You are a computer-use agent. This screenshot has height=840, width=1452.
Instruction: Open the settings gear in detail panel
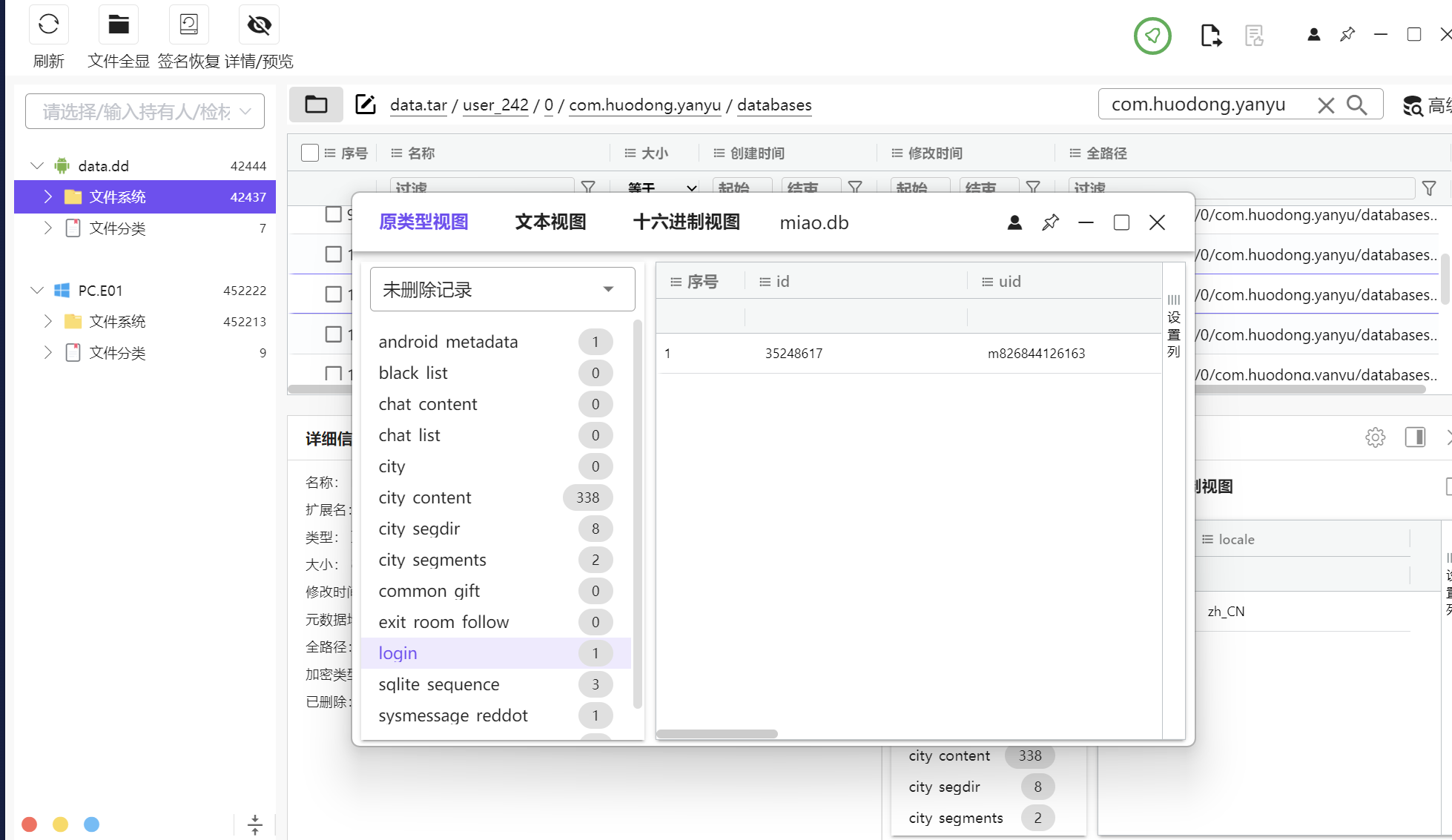[1375, 437]
